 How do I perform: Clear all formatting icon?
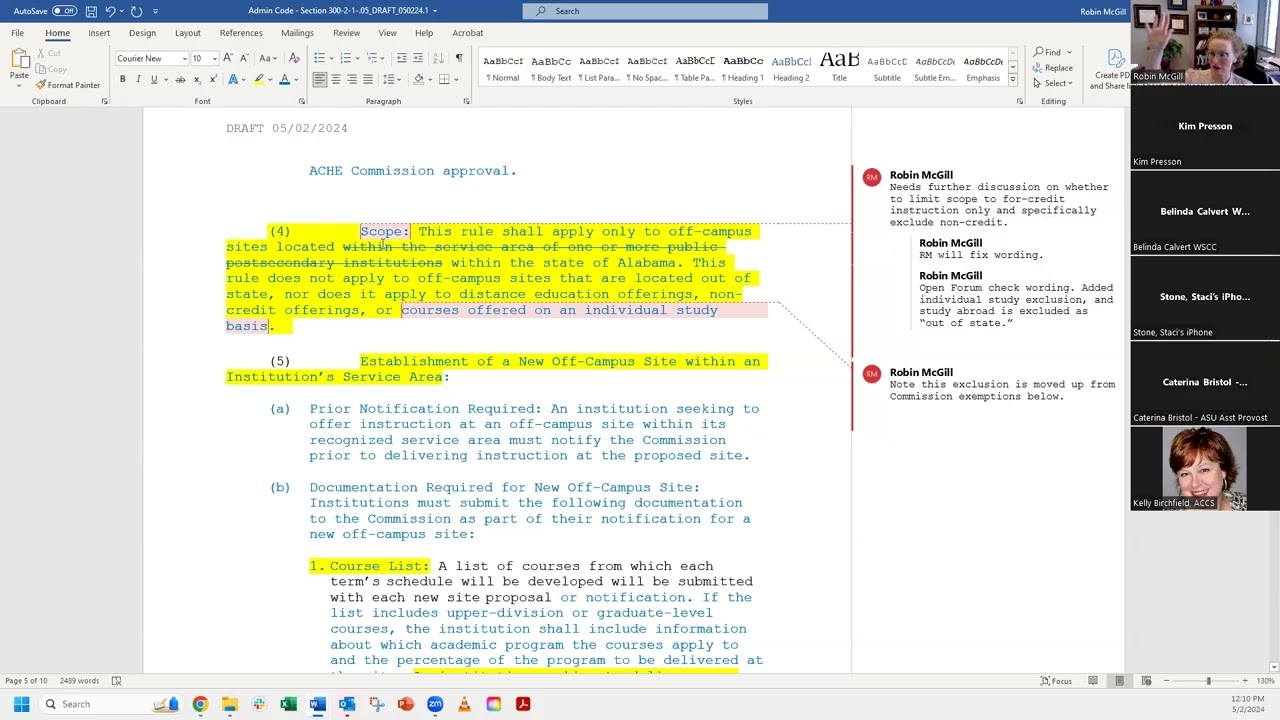pos(292,58)
